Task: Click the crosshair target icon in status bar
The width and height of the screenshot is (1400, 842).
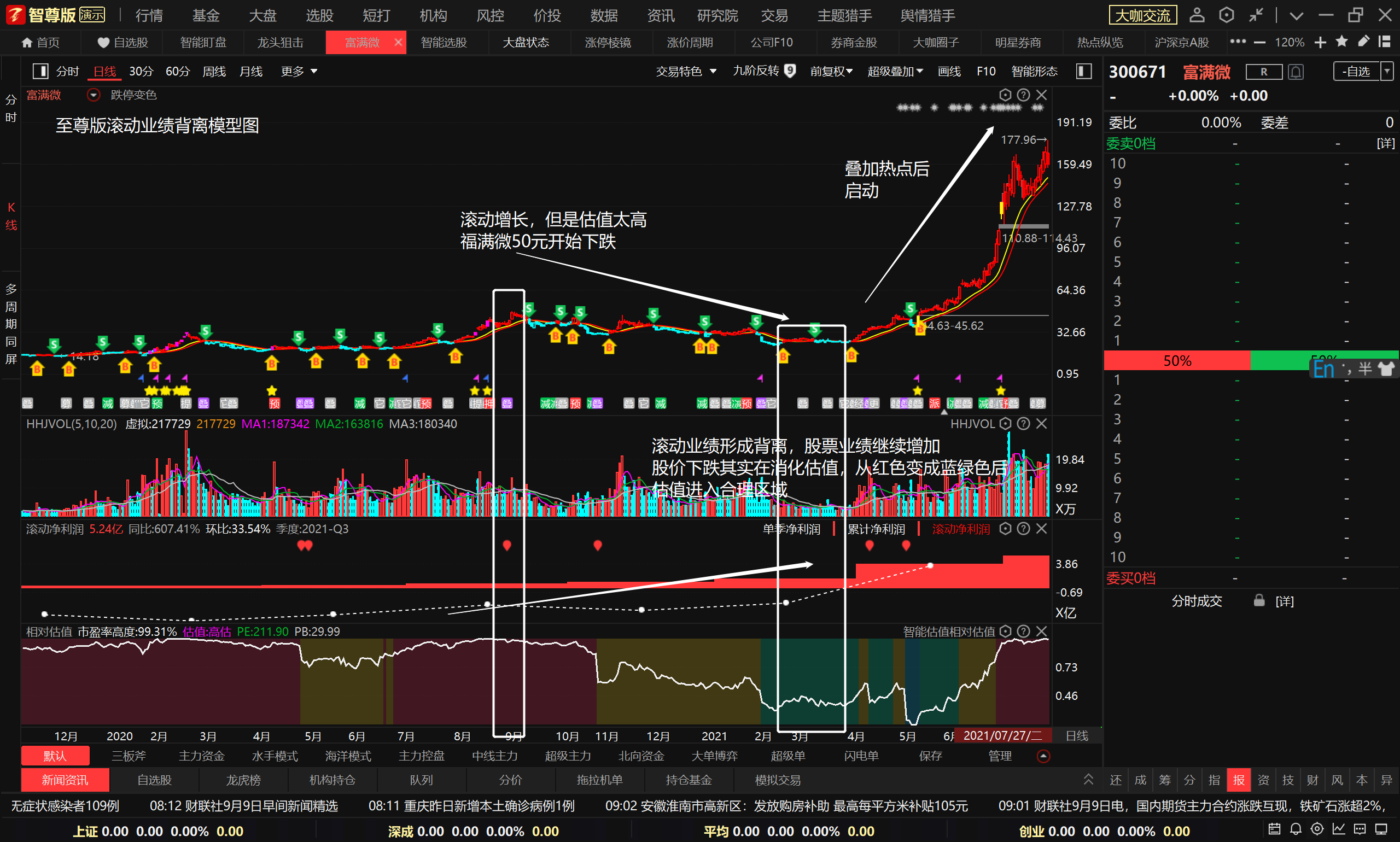Action: tap(1317, 829)
